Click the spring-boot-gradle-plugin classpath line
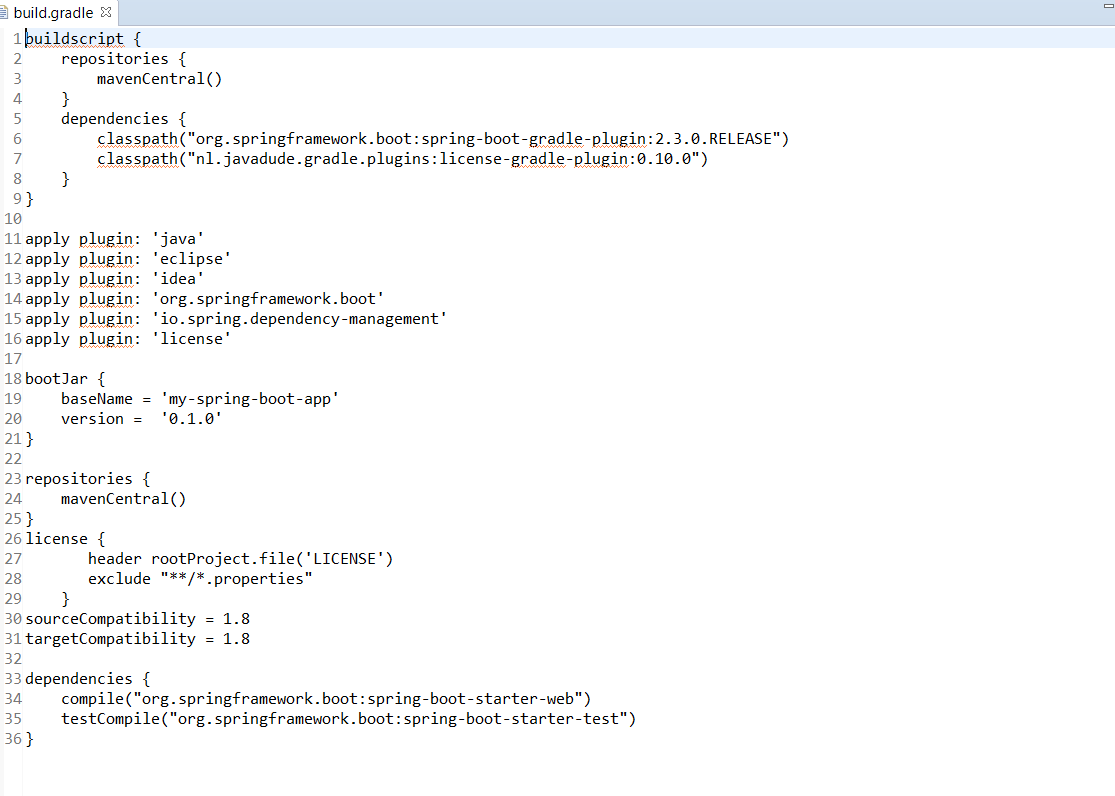This screenshot has height=796, width=1115. (x=443, y=139)
